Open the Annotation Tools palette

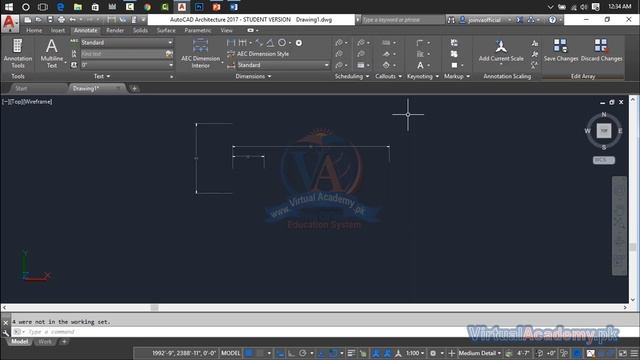[18, 53]
